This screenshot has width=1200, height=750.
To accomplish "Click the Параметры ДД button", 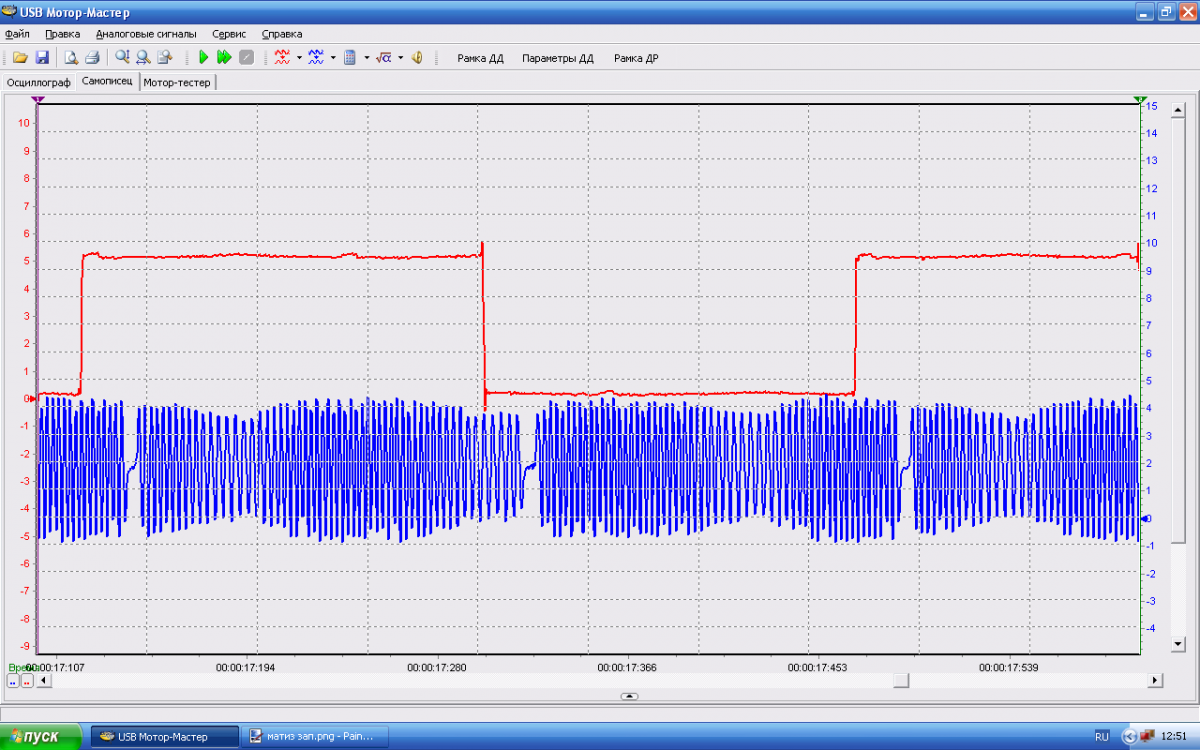I will pyautogui.click(x=557, y=58).
